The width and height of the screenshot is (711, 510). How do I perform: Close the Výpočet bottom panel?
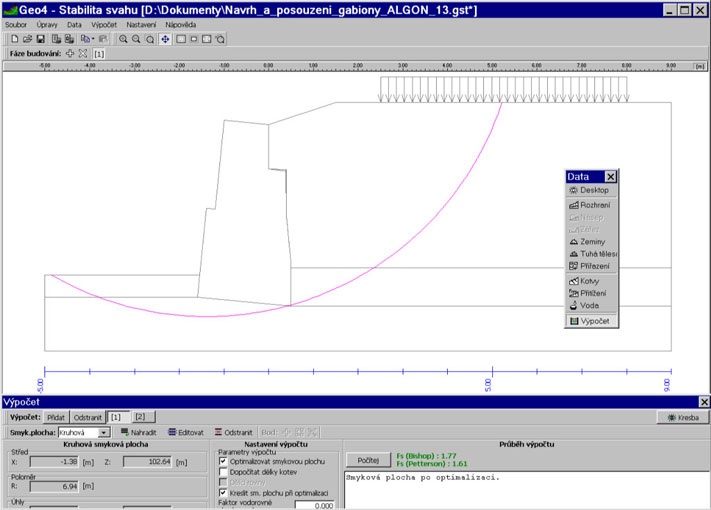704,402
